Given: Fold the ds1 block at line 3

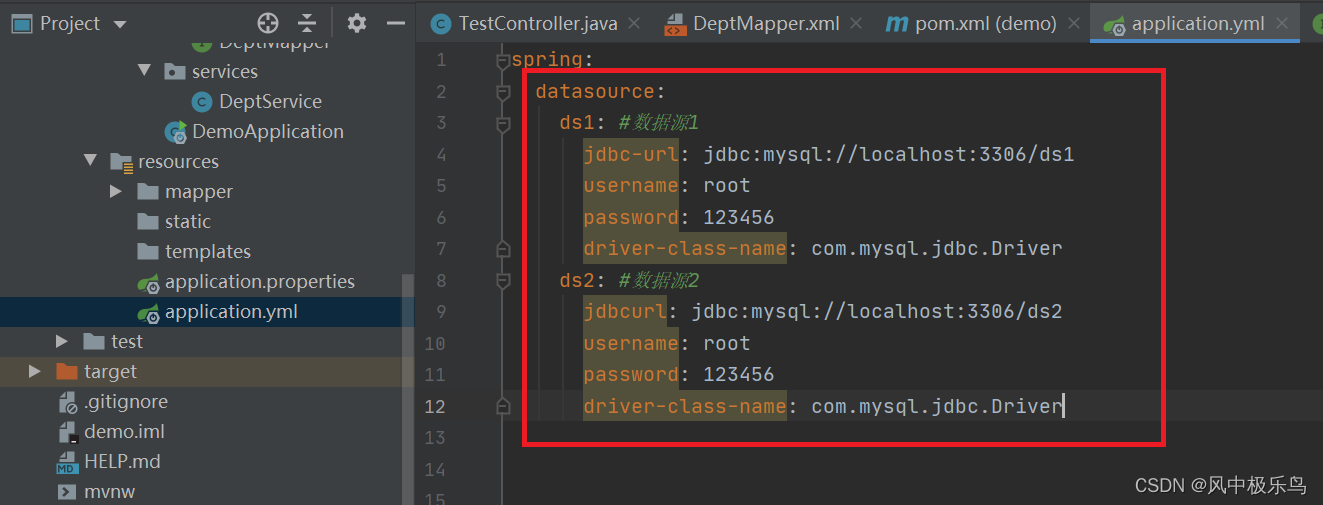Looking at the screenshot, I should tap(503, 124).
